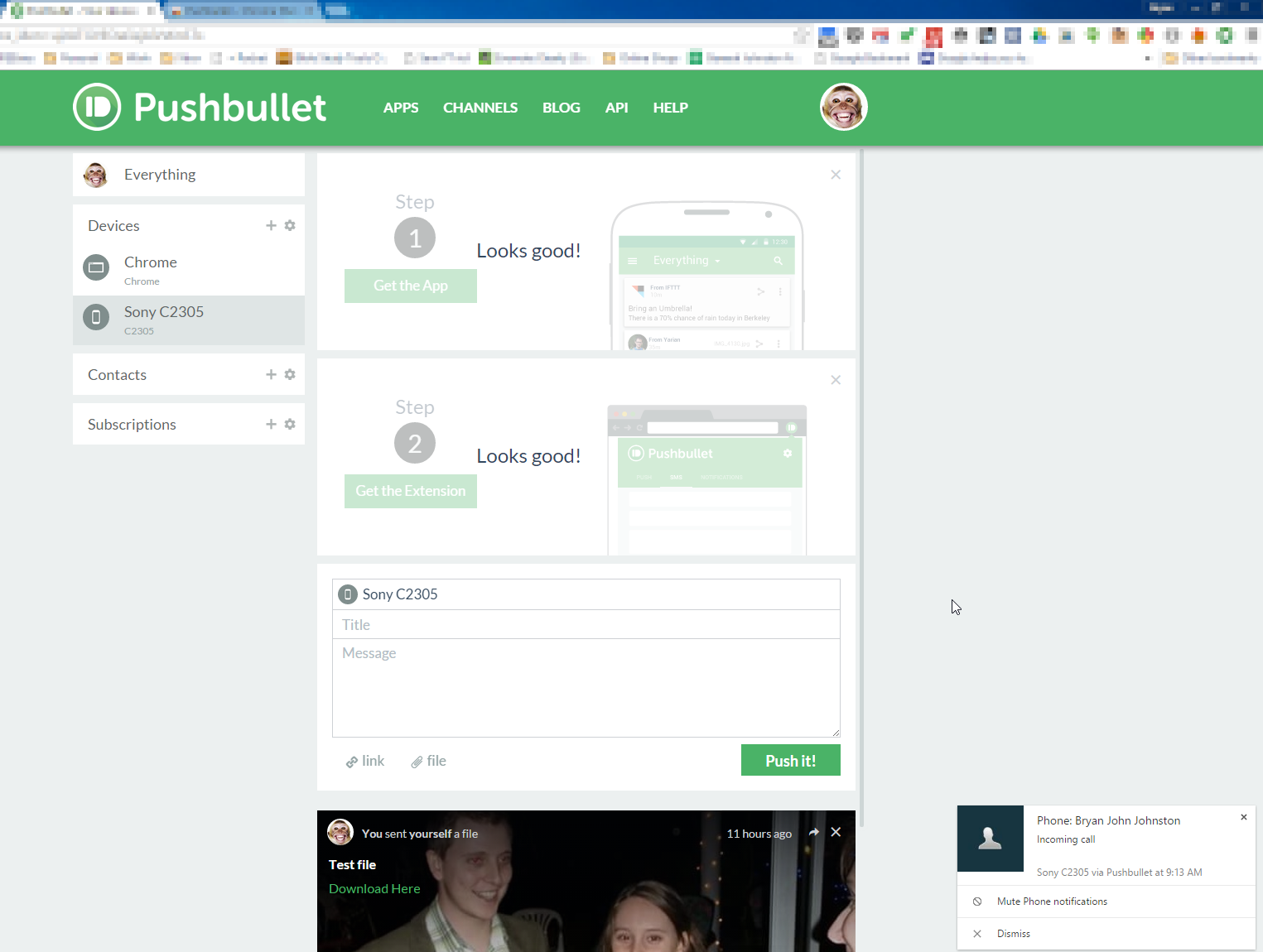The height and width of the screenshot is (952, 1263).
Task: Click the Push it! button
Action: [791, 760]
